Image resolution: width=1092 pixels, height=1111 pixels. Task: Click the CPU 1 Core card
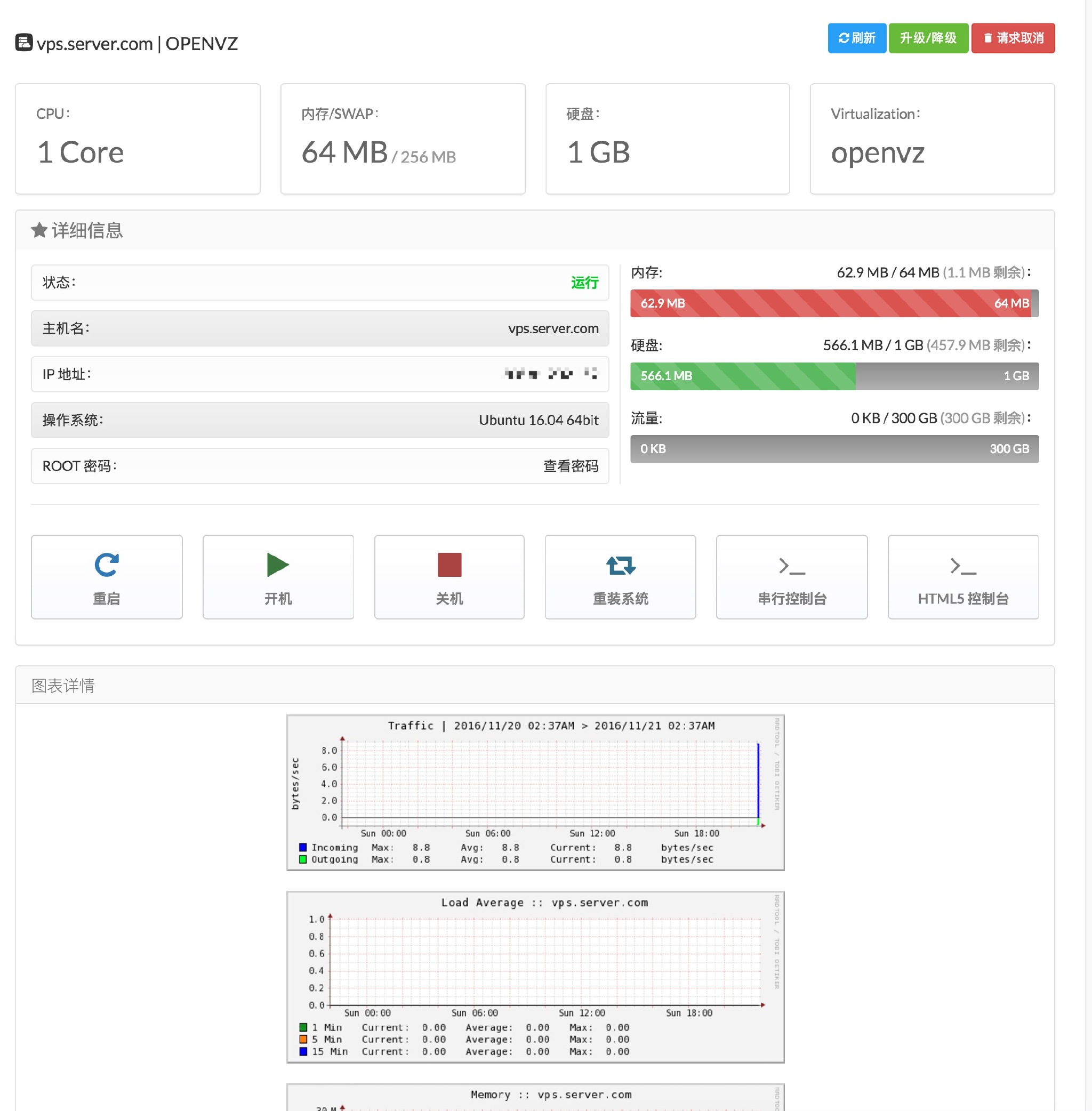[x=138, y=139]
